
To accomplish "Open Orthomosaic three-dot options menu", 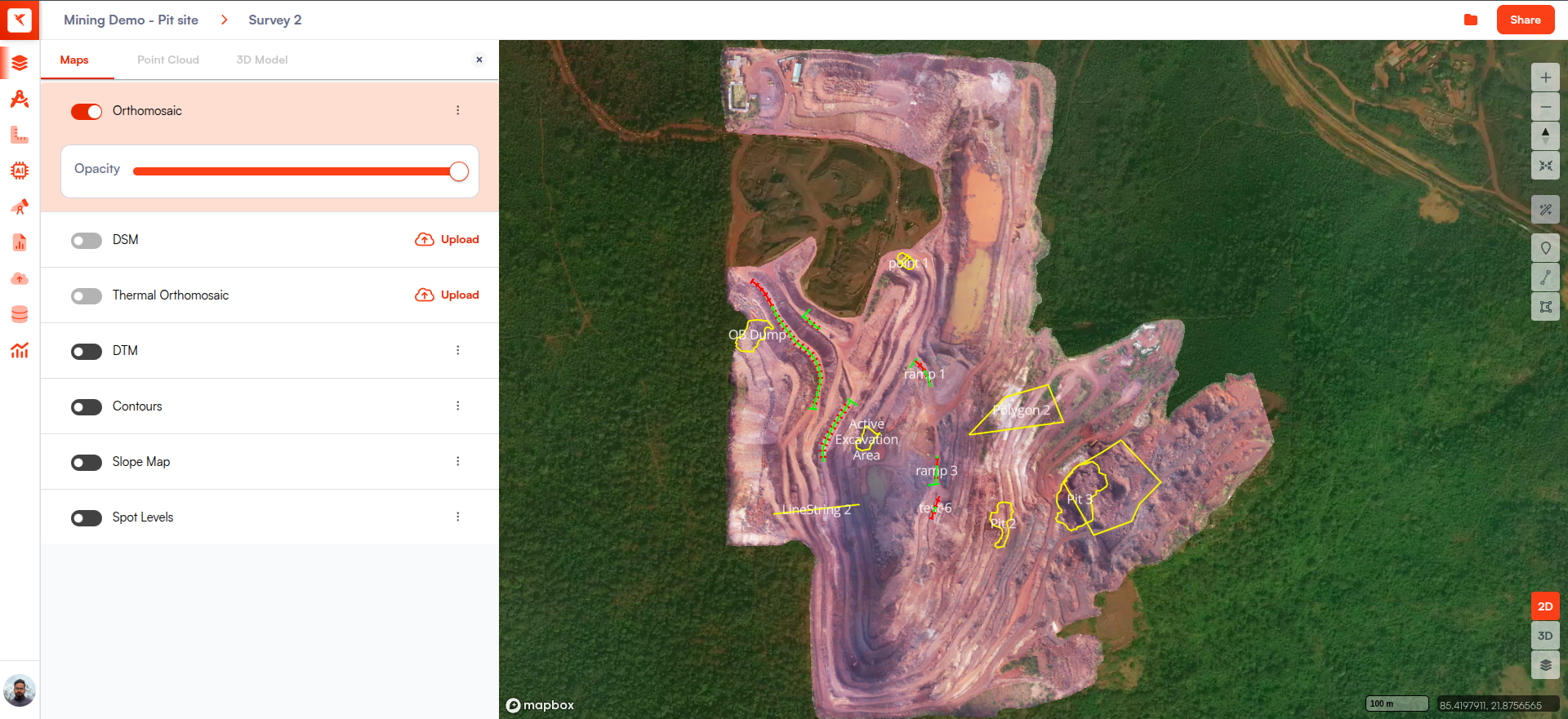I will (457, 110).
